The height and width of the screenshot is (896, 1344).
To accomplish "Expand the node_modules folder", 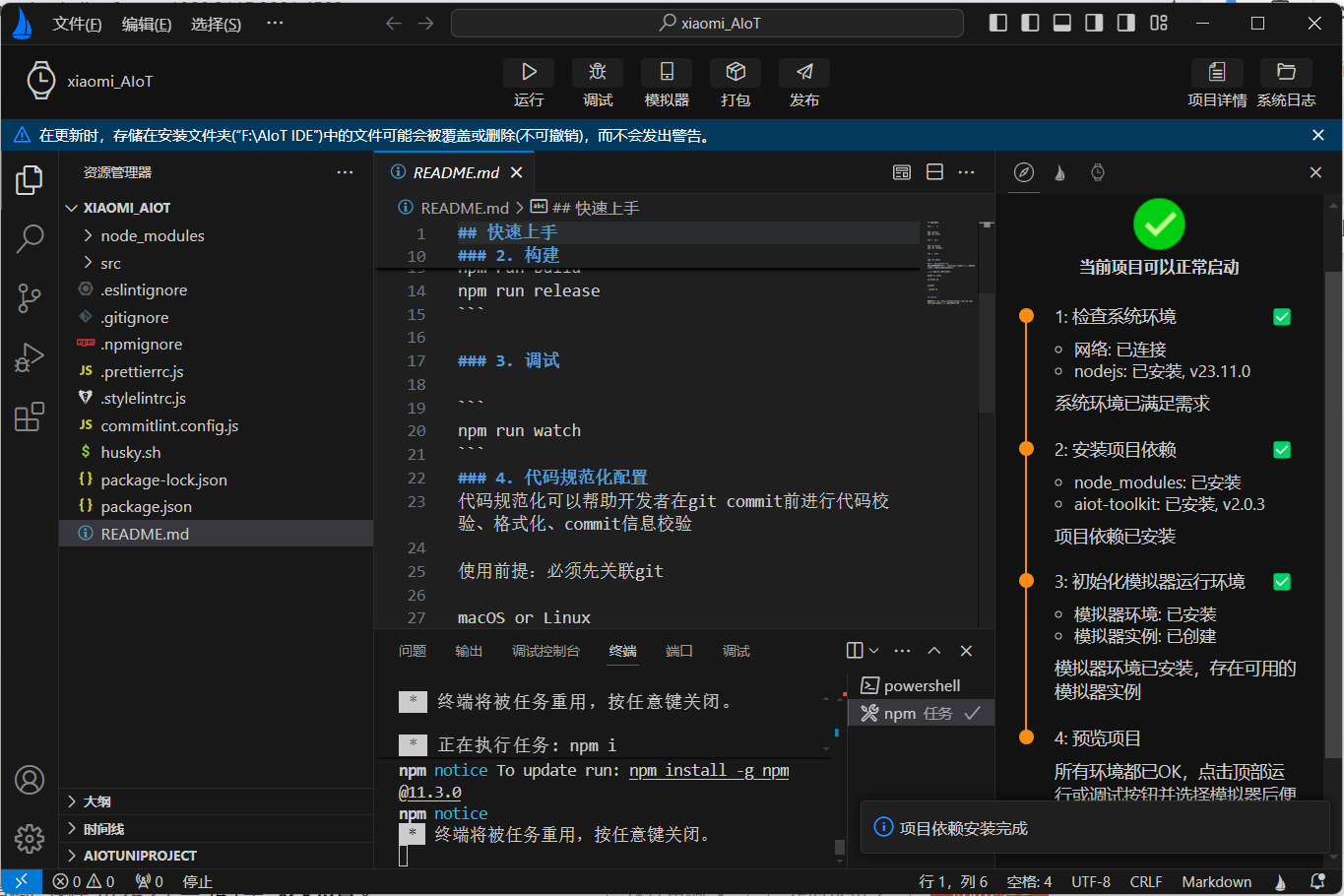I will coord(216,235).
